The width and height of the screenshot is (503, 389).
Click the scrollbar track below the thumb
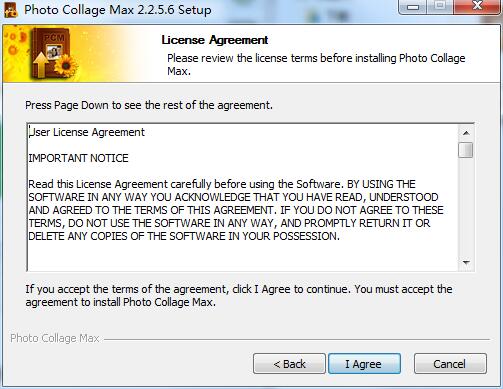pyautogui.click(x=466, y=207)
